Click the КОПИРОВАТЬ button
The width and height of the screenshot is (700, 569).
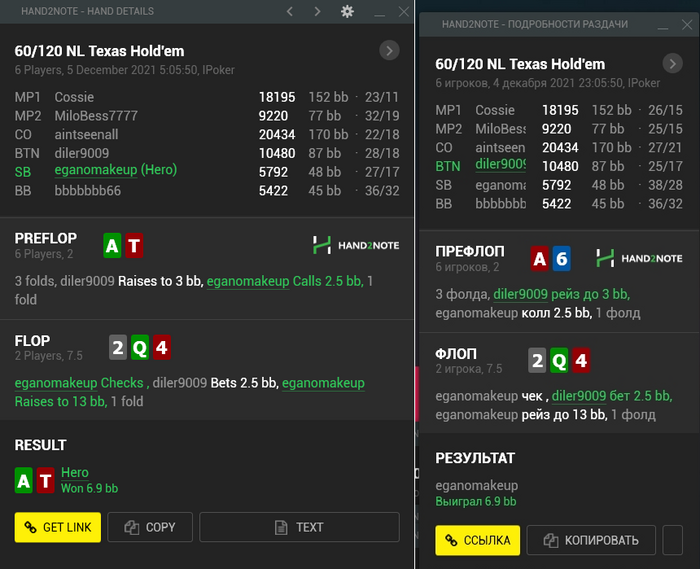click(x=591, y=540)
